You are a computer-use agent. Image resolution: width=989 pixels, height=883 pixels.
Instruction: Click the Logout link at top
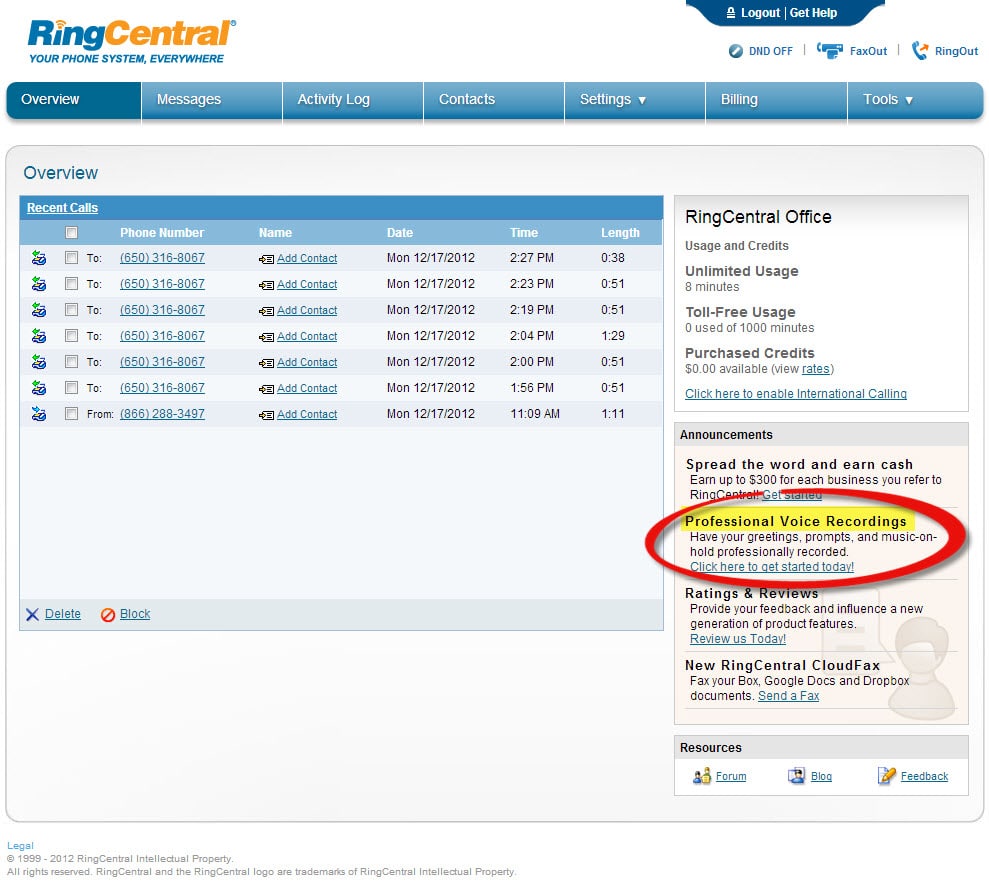coord(760,13)
